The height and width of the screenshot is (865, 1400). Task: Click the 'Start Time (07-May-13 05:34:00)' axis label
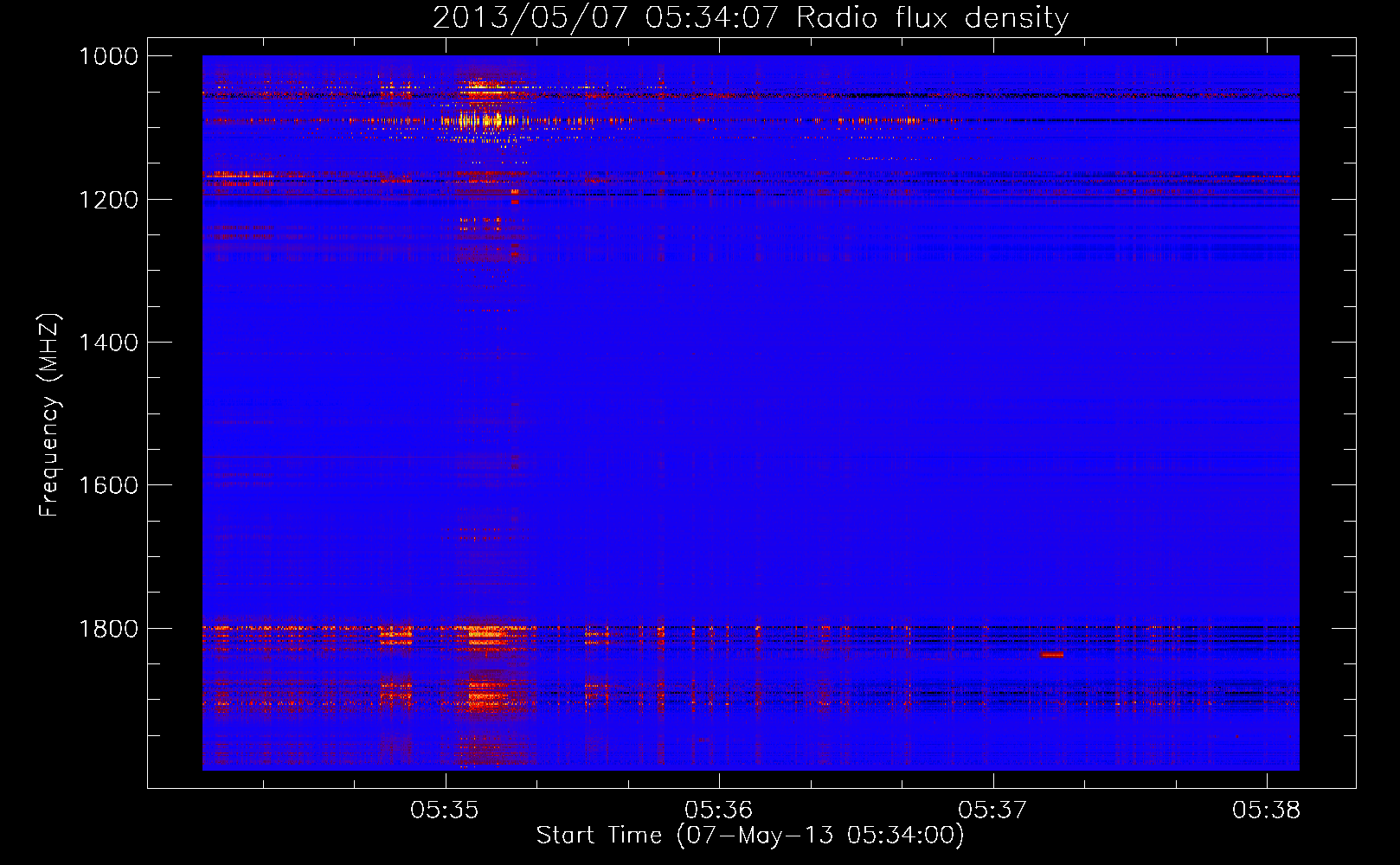pos(750,836)
